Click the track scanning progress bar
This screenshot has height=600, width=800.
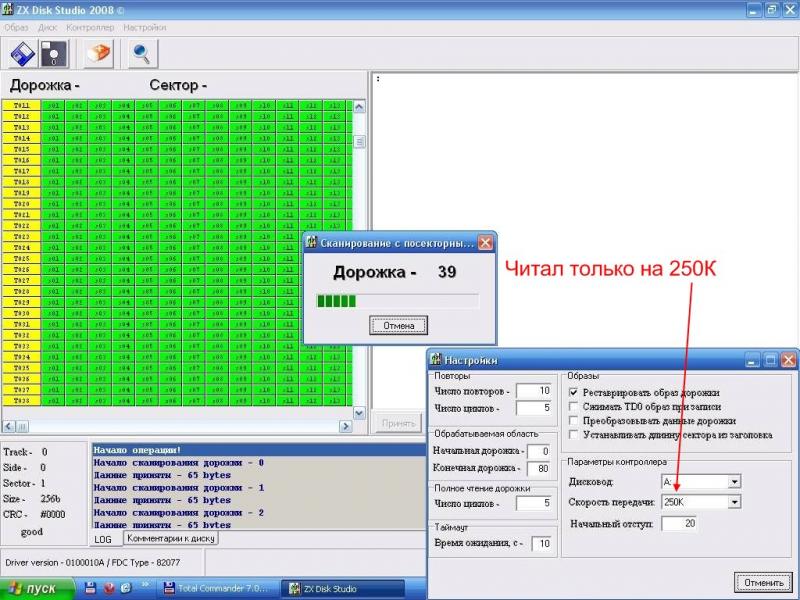pos(398,300)
